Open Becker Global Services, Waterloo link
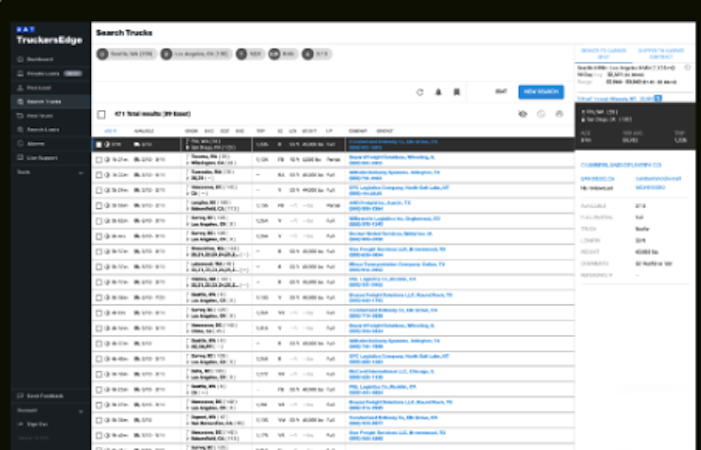This screenshot has height=450, width=701. [390, 234]
